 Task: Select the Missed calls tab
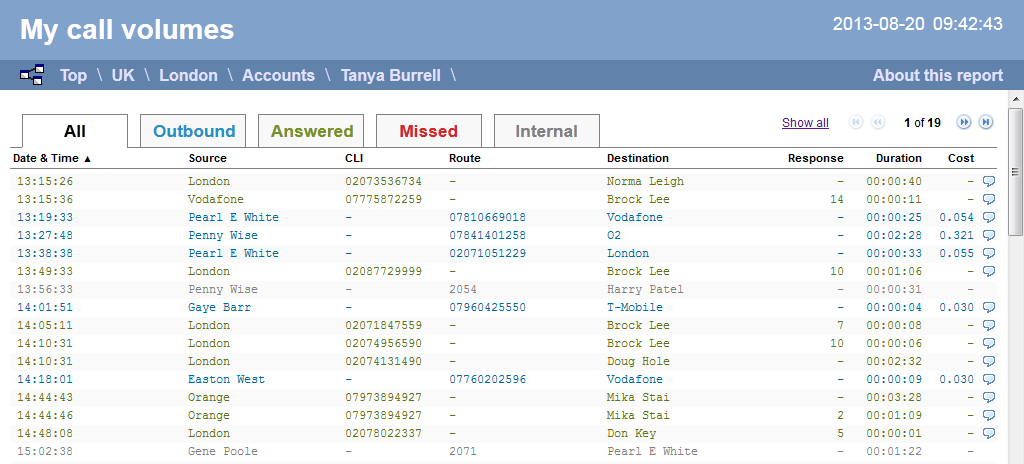tap(428, 131)
